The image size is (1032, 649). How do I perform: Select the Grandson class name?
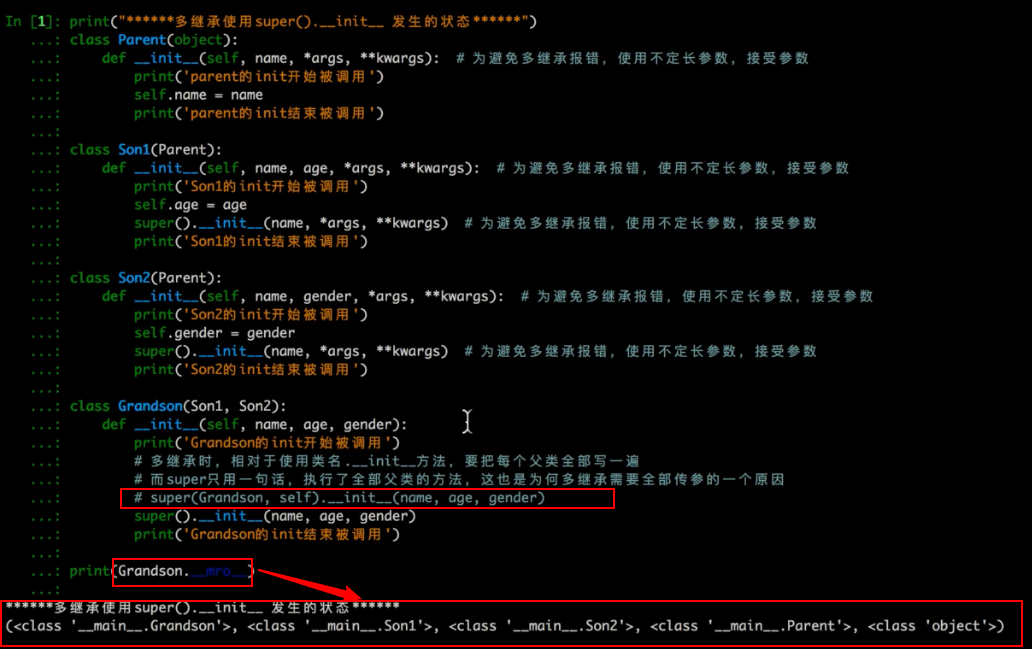point(150,406)
